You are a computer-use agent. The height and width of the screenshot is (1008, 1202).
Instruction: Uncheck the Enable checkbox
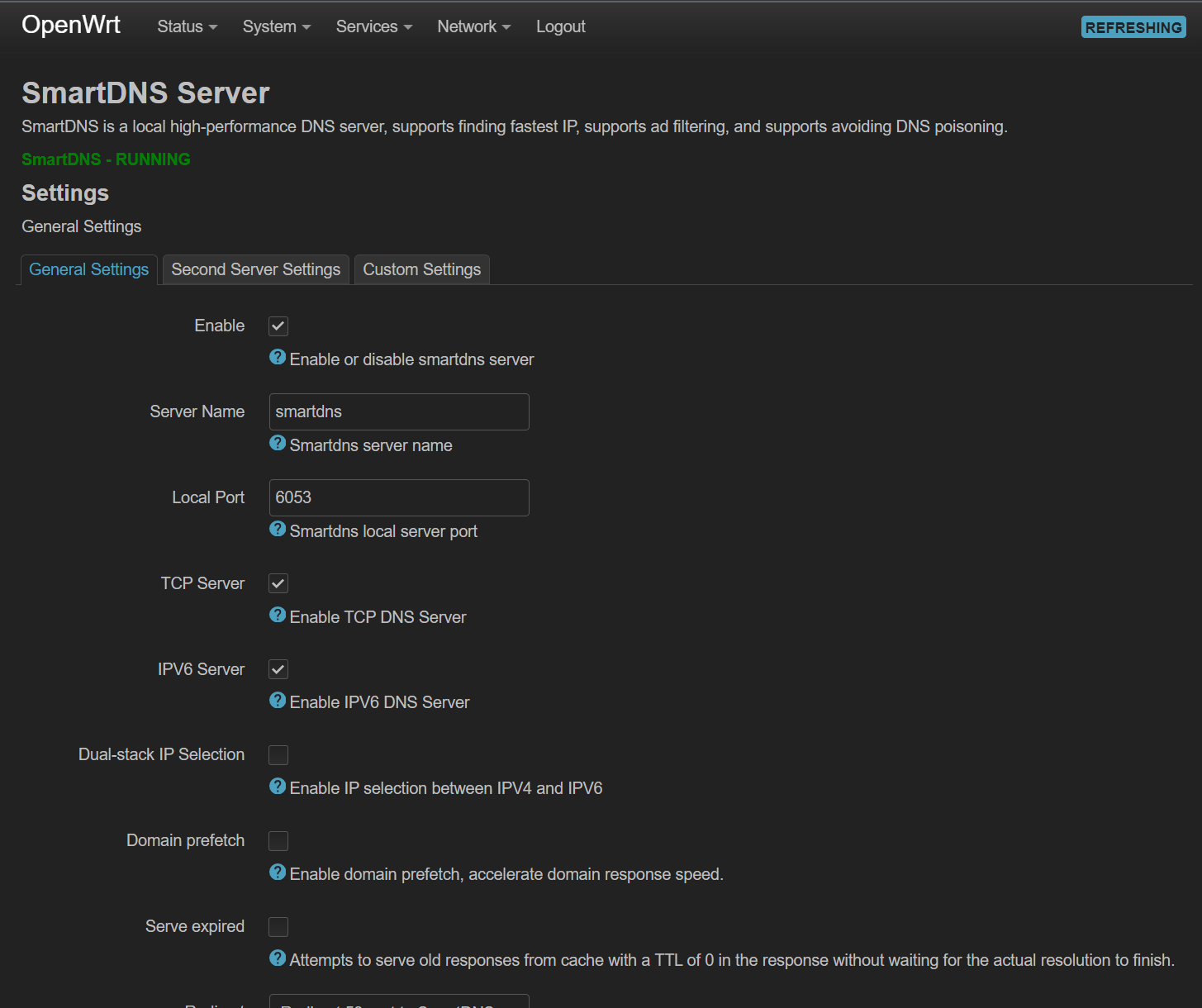[278, 326]
